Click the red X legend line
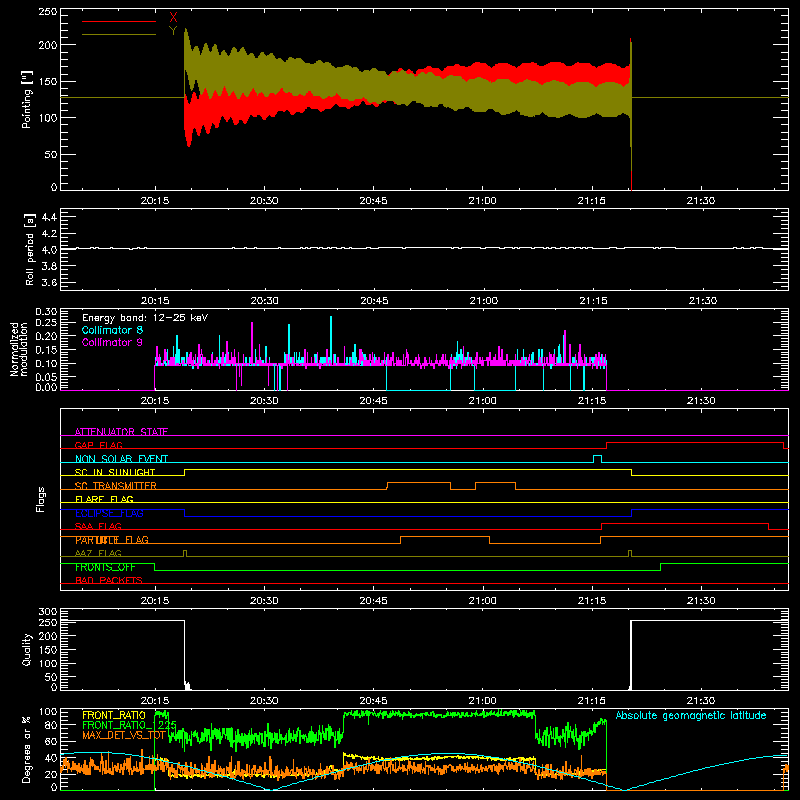The height and width of the screenshot is (800, 800). 119,21
